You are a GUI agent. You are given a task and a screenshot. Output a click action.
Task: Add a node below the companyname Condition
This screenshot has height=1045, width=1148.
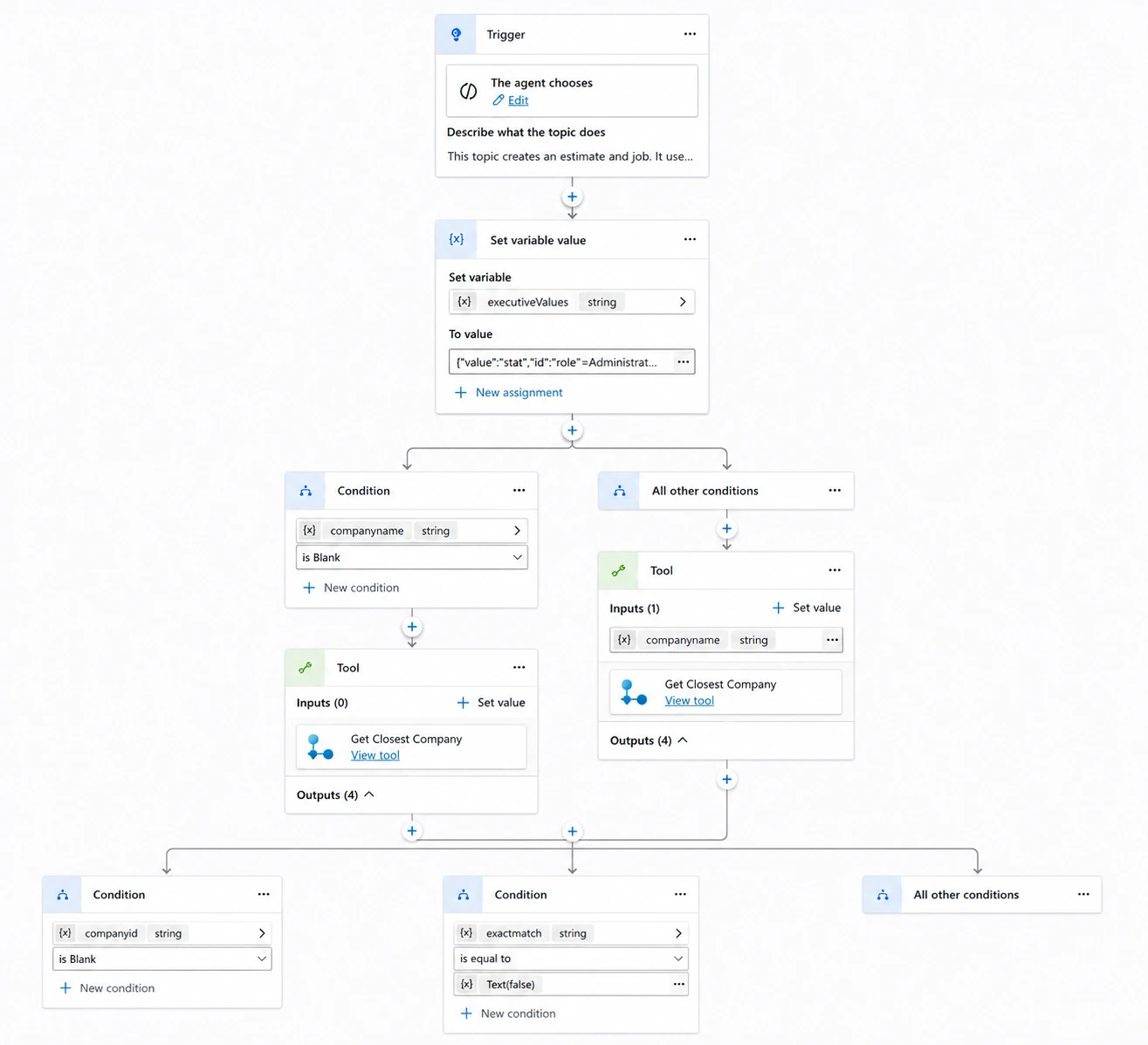tap(412, 627)
